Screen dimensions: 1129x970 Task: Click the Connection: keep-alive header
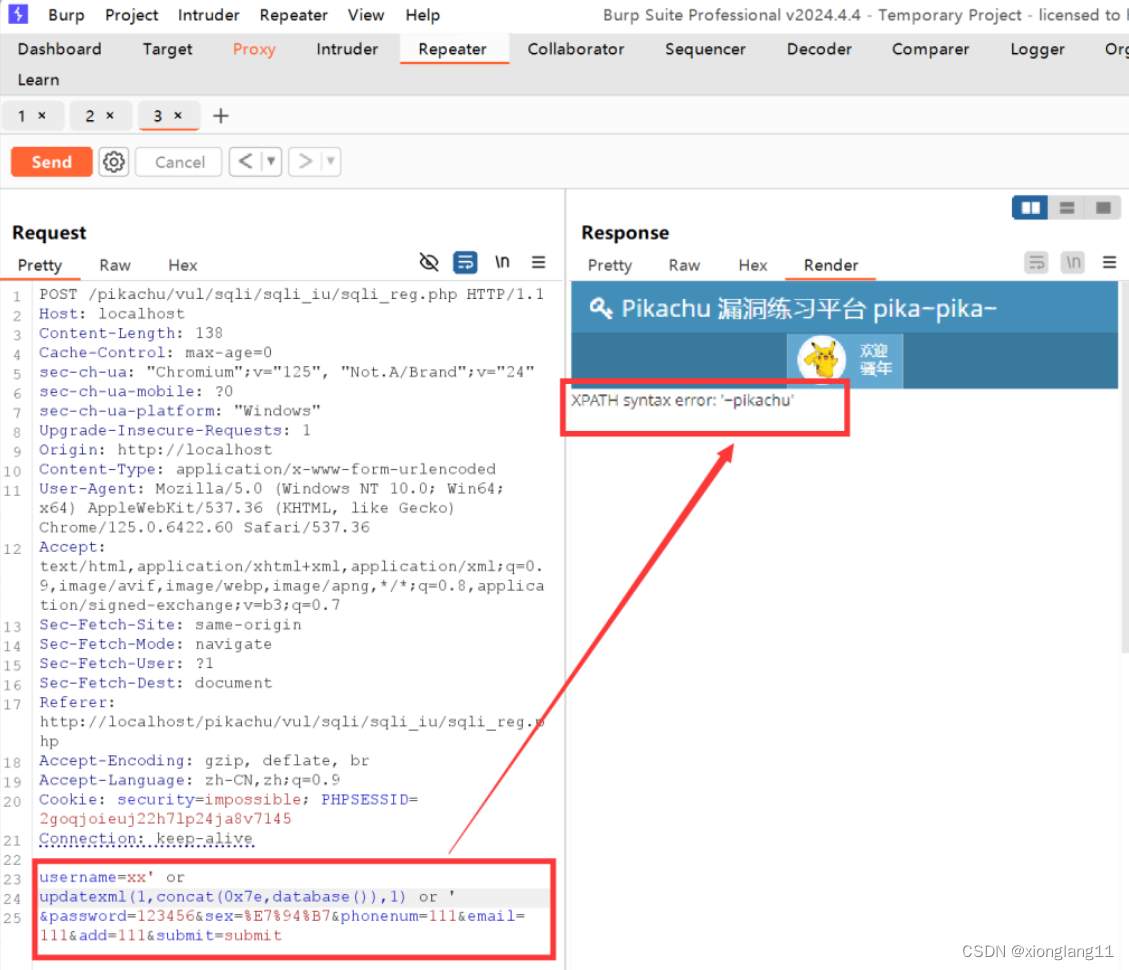click(146, 838)
